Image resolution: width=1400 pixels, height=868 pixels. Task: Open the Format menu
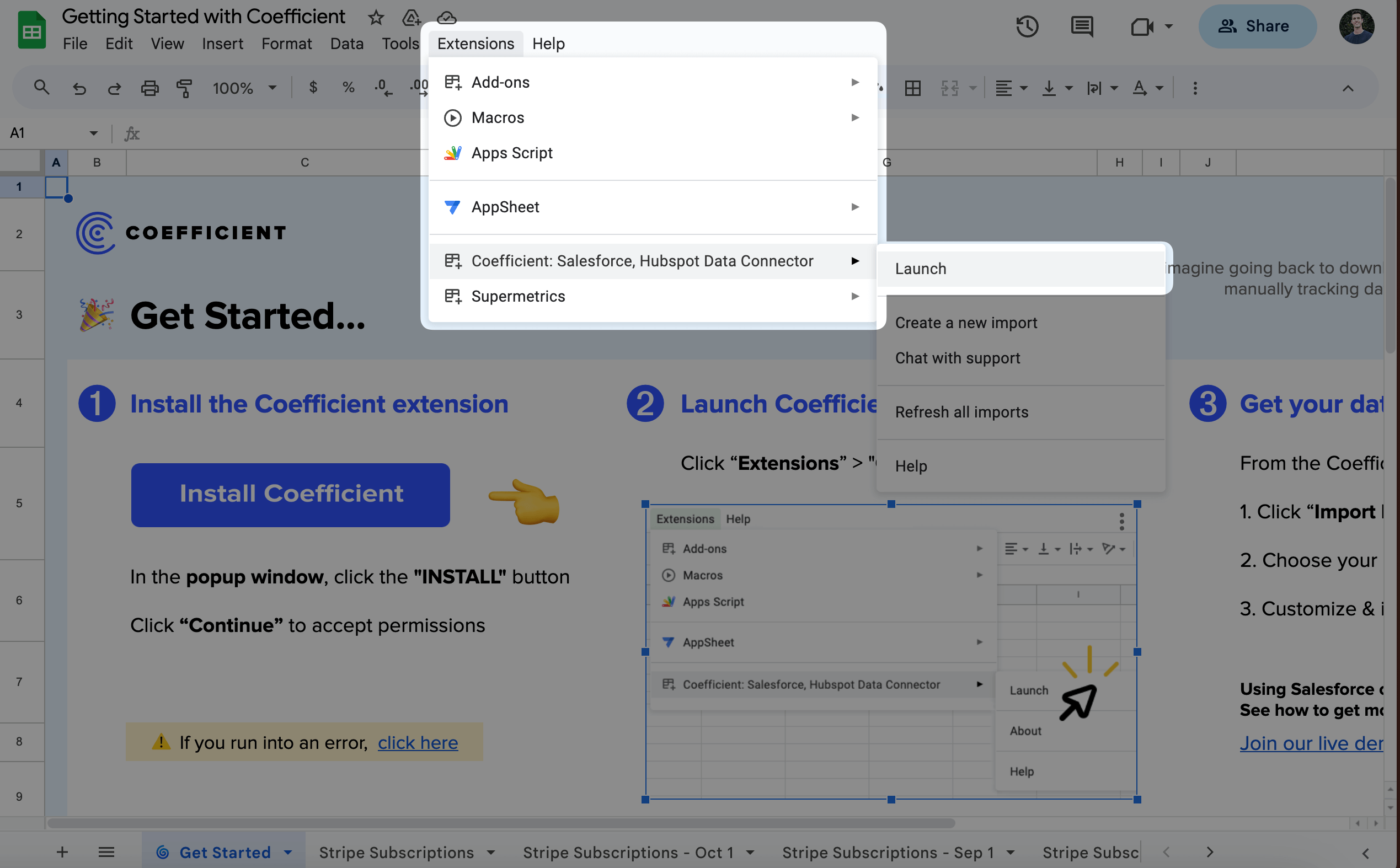286,44
